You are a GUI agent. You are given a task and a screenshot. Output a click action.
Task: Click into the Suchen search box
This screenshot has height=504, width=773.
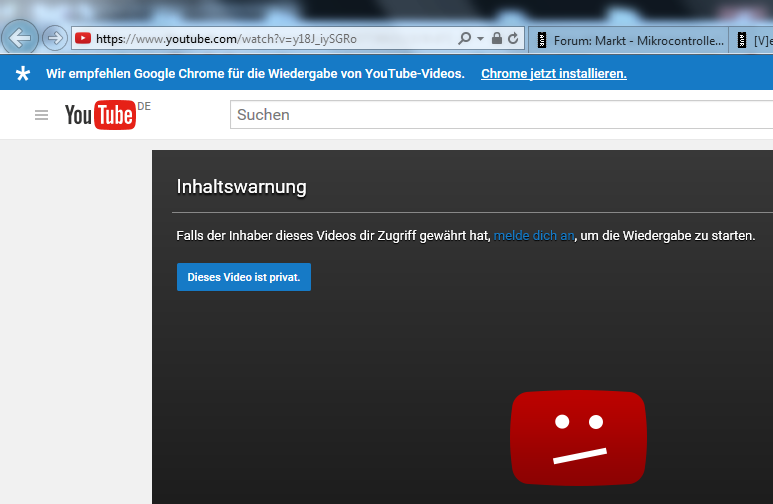click(501, 114)
